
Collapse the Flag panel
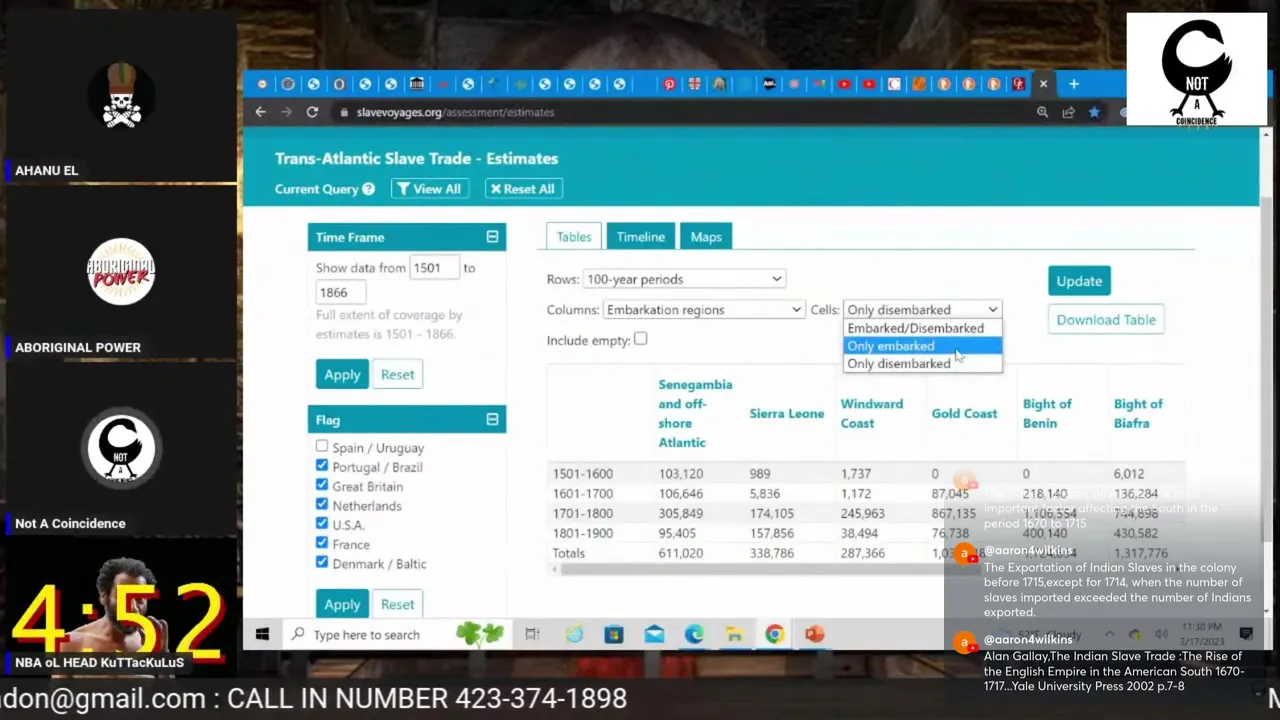492,420
